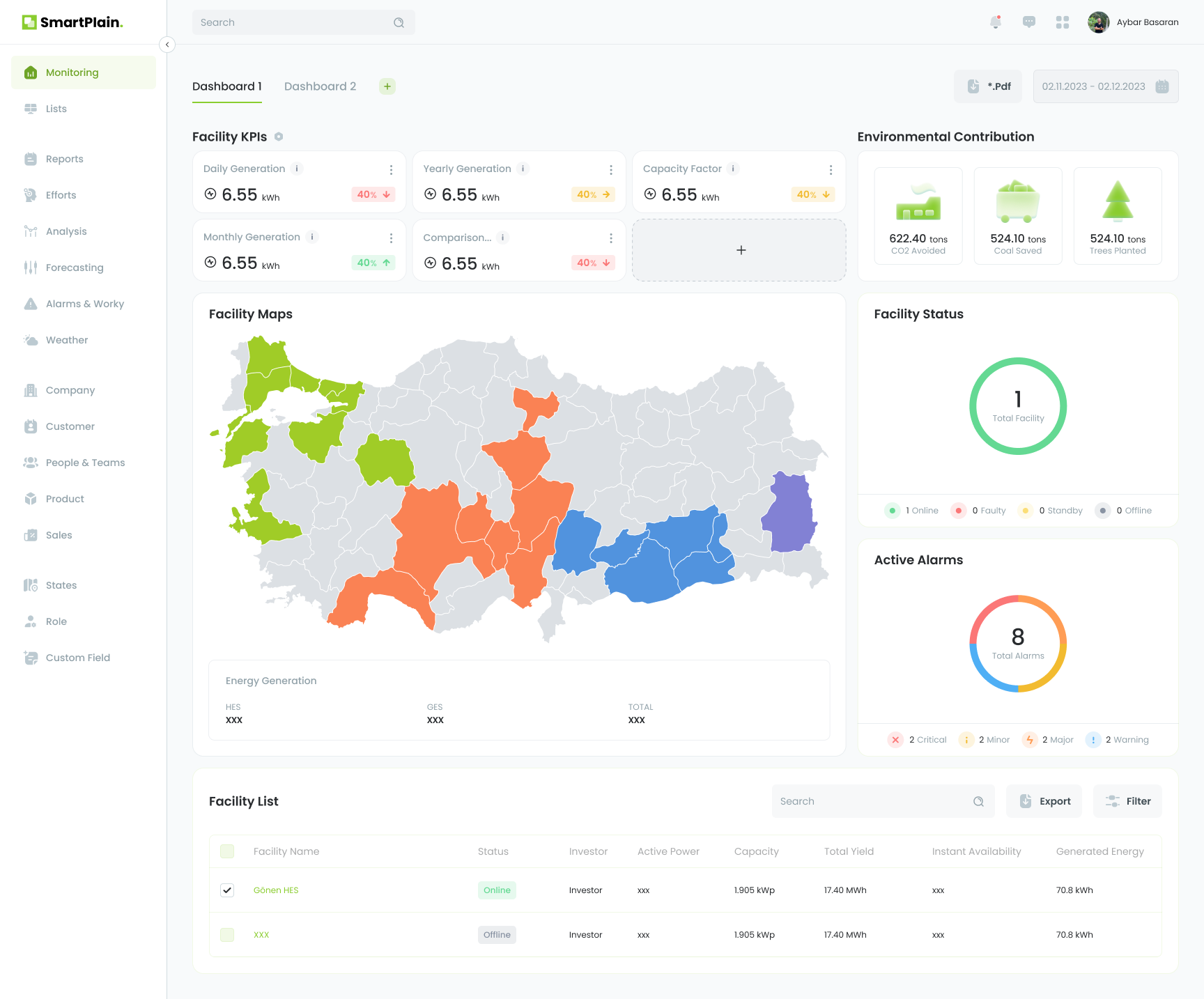1204x999 pixels.
Task: Switch to the Dashboard 2 tab
Action: point(320,86)
